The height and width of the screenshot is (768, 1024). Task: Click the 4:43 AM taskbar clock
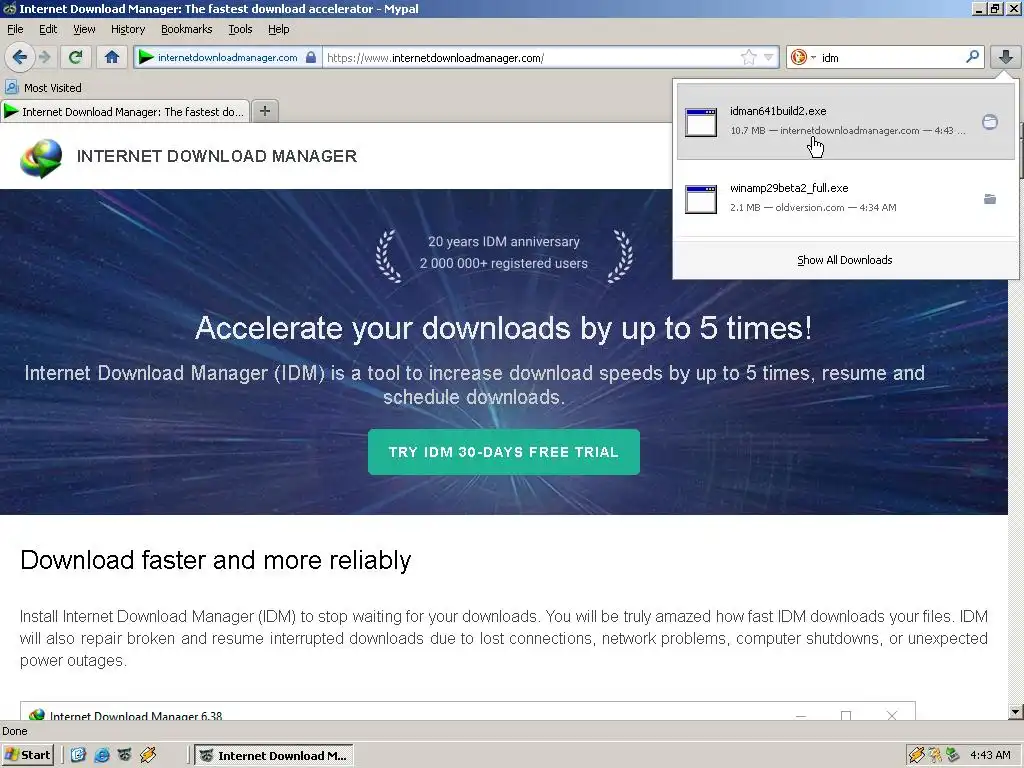[990, 755]
